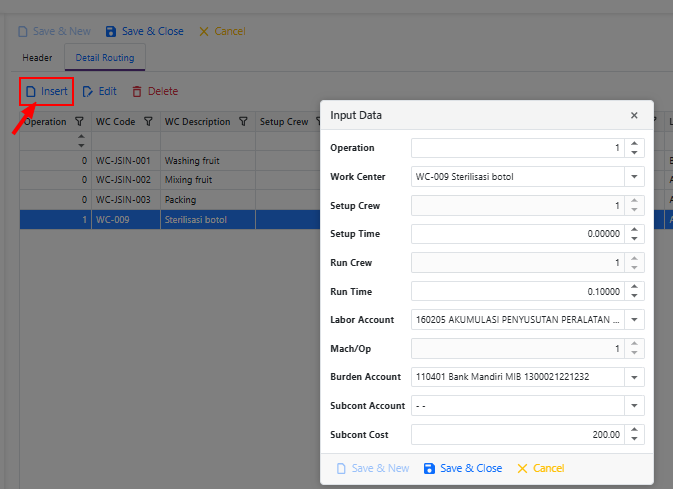Increment the Operation value in dialog
The image size is (673, 489).
point(634,143)
